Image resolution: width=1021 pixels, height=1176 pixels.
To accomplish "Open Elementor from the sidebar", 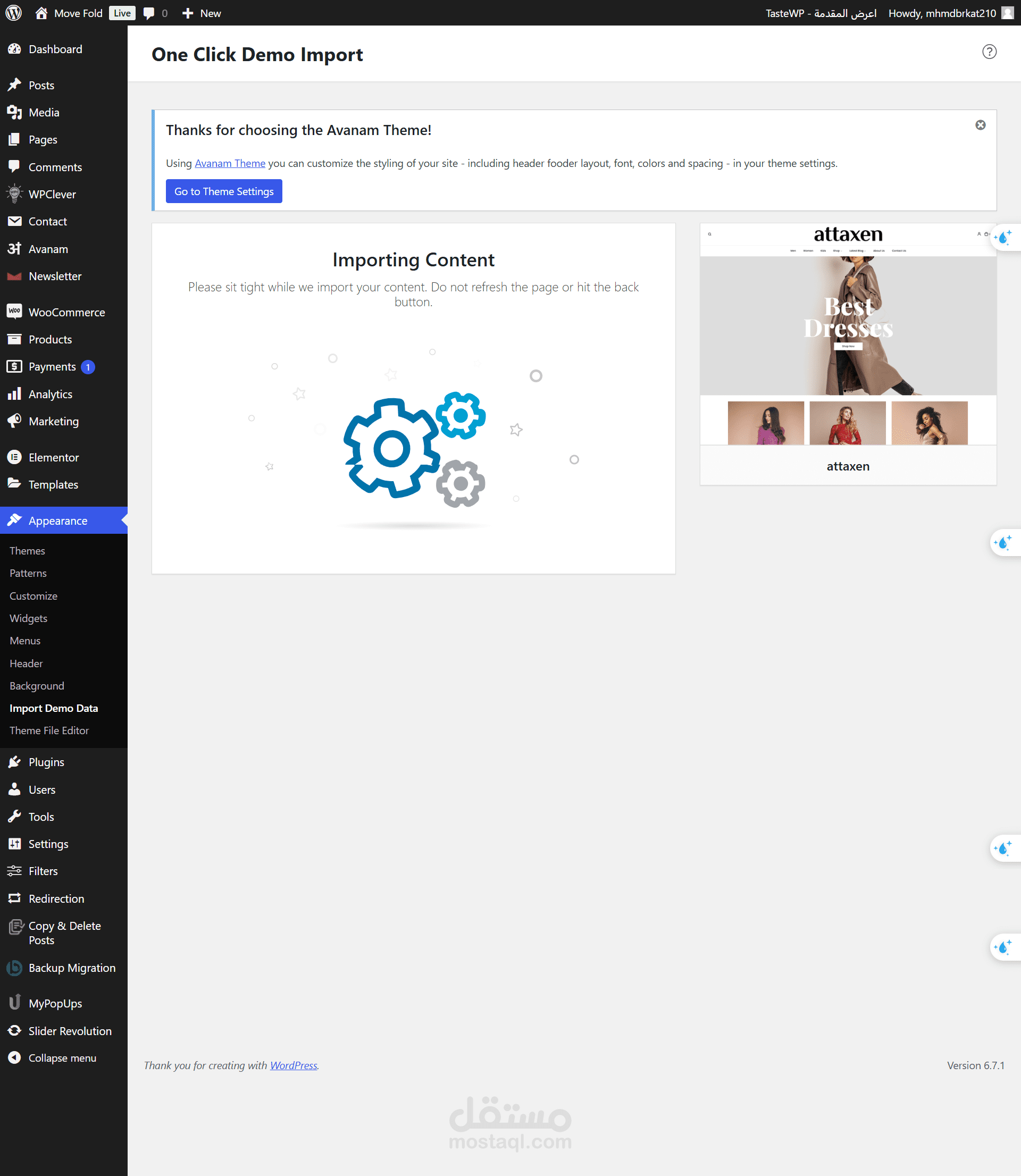I will [54, 457].
